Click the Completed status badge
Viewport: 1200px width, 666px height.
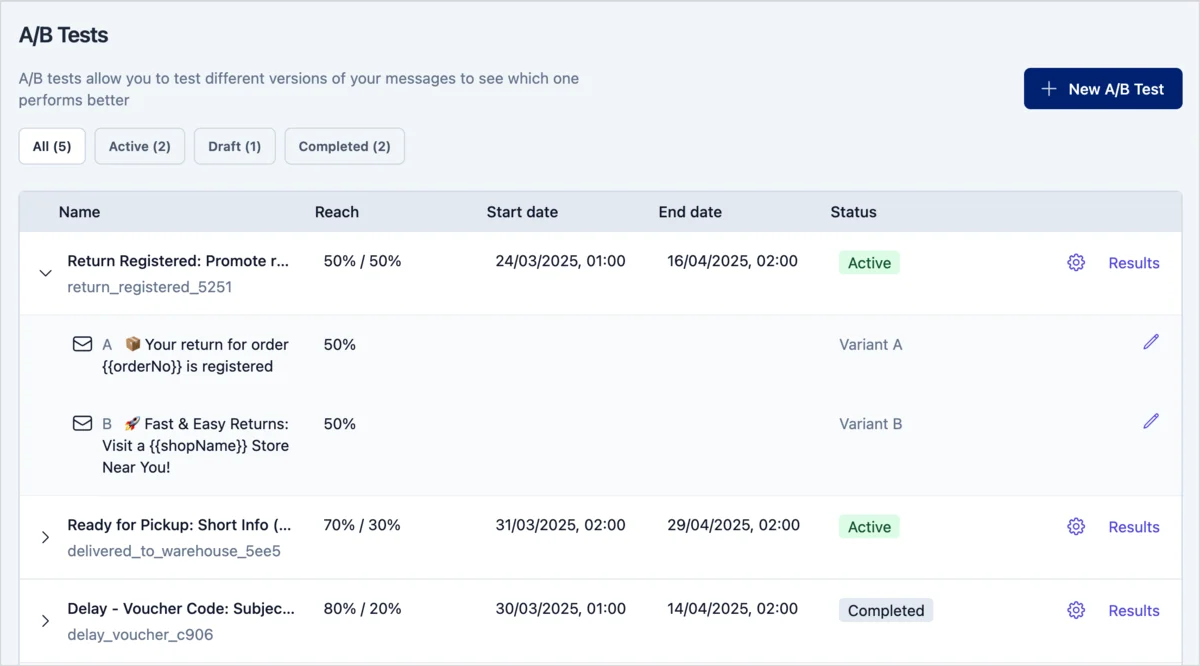point(886,610)
